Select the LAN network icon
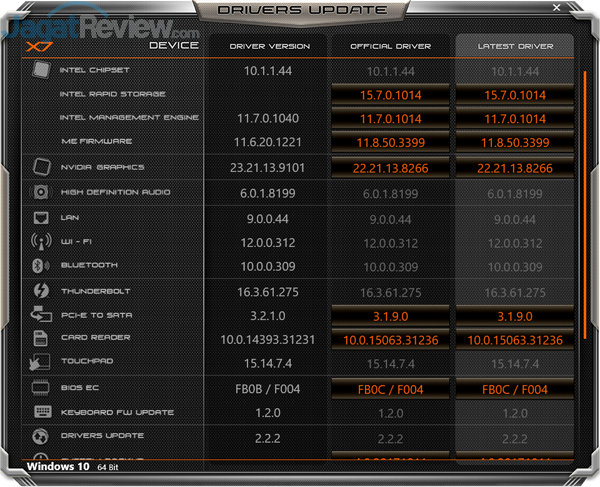The height and width of the screenshot is (487, 600). click(41, 217)
